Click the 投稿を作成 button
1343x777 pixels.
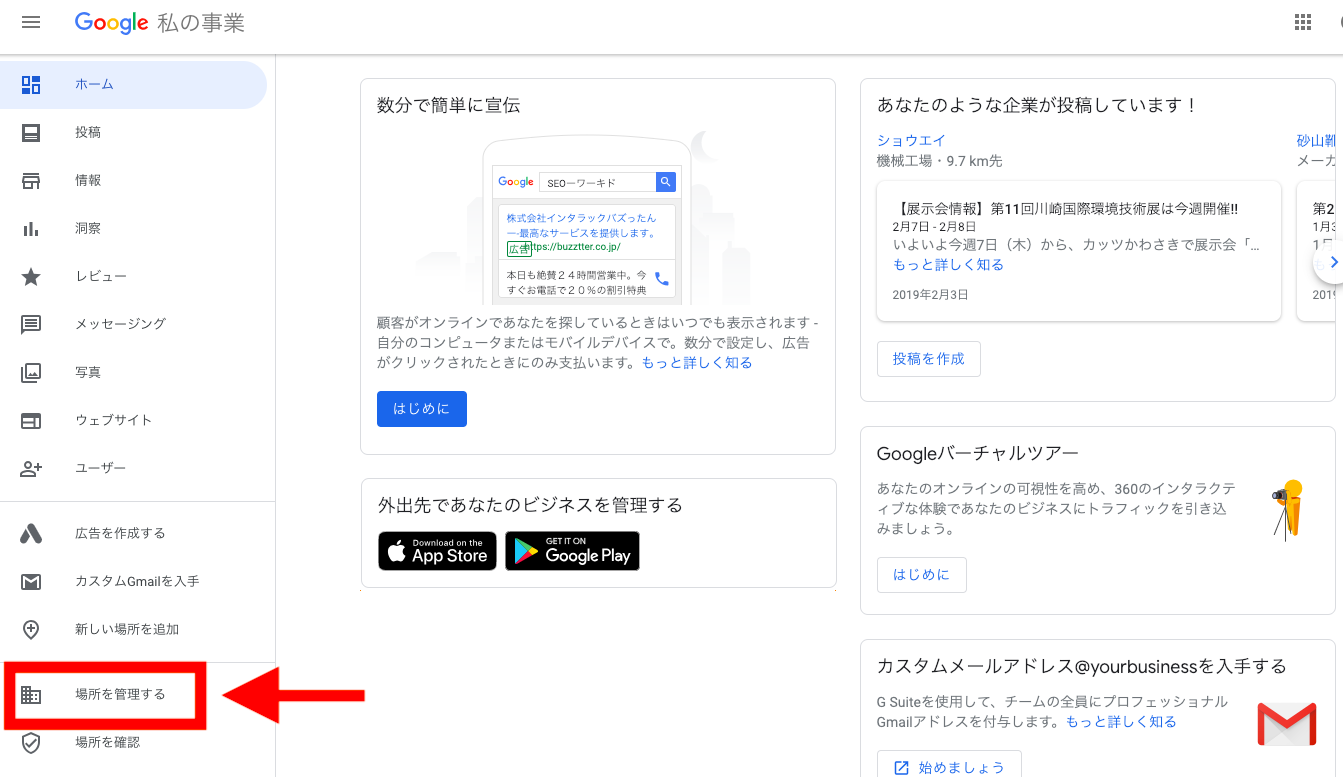coord(929,359)
